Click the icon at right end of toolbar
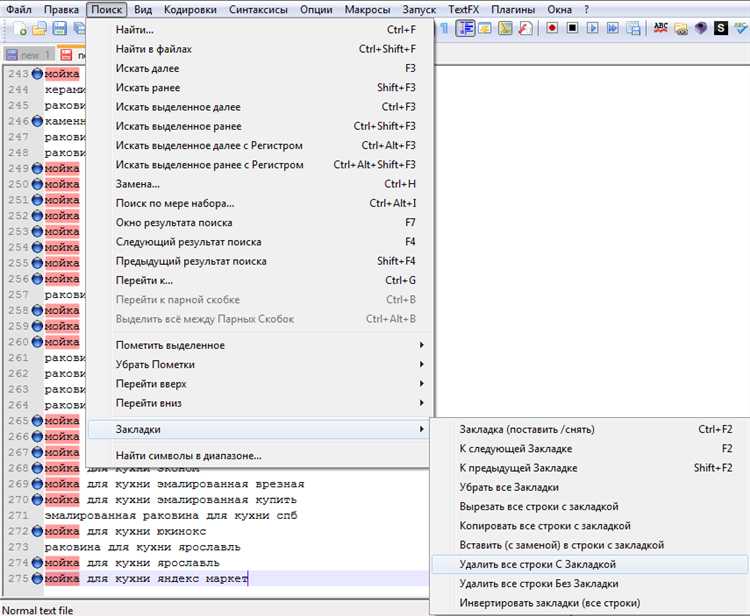Viewport: 750px width, 616px height. coord(741,29)
